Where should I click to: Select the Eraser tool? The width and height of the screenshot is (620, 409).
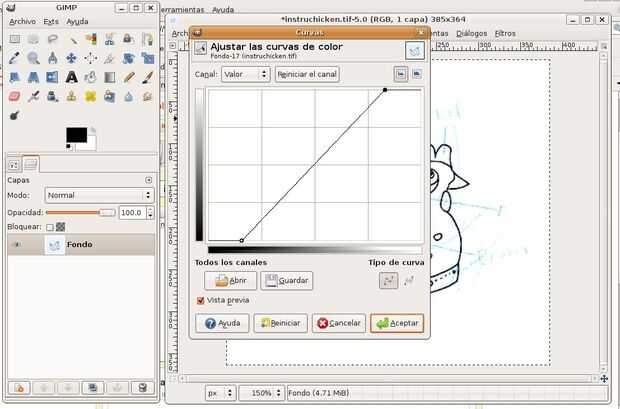tap(15, 96)
